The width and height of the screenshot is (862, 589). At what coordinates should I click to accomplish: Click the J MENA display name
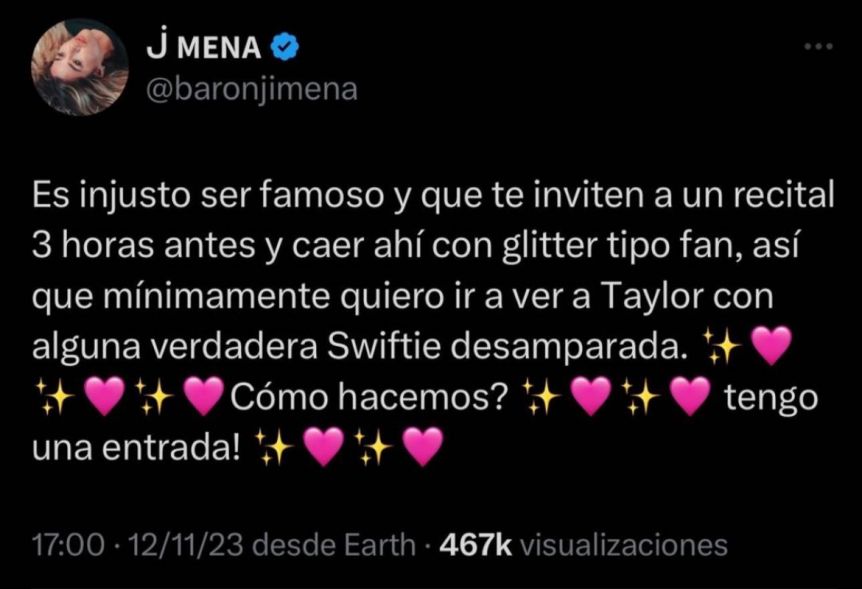click(203, 47)
